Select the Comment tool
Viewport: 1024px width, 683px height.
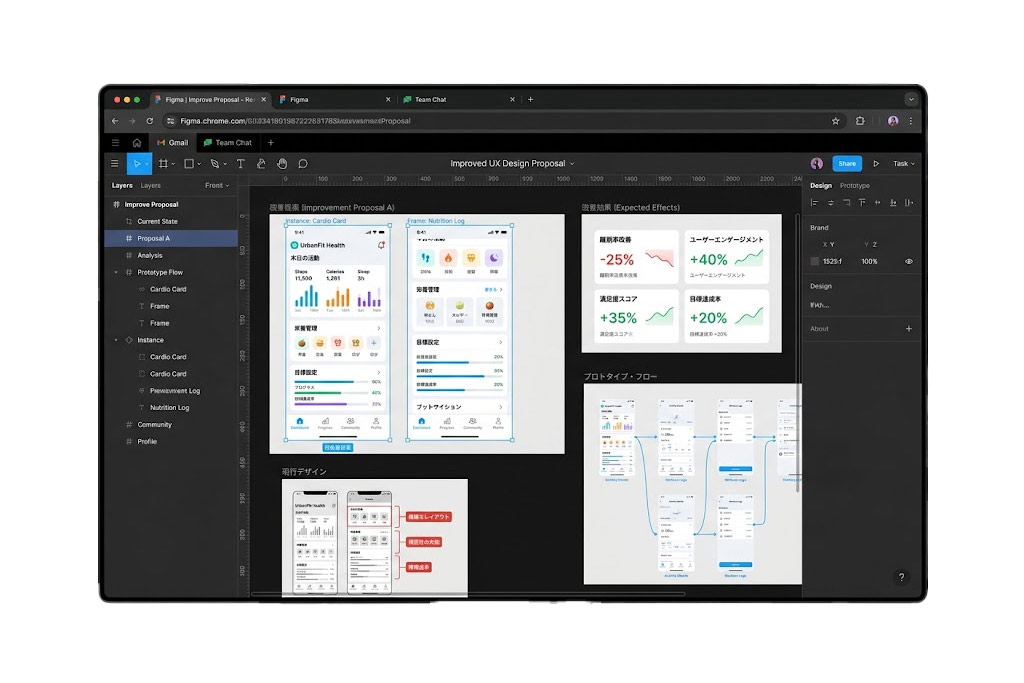(303, 164)
